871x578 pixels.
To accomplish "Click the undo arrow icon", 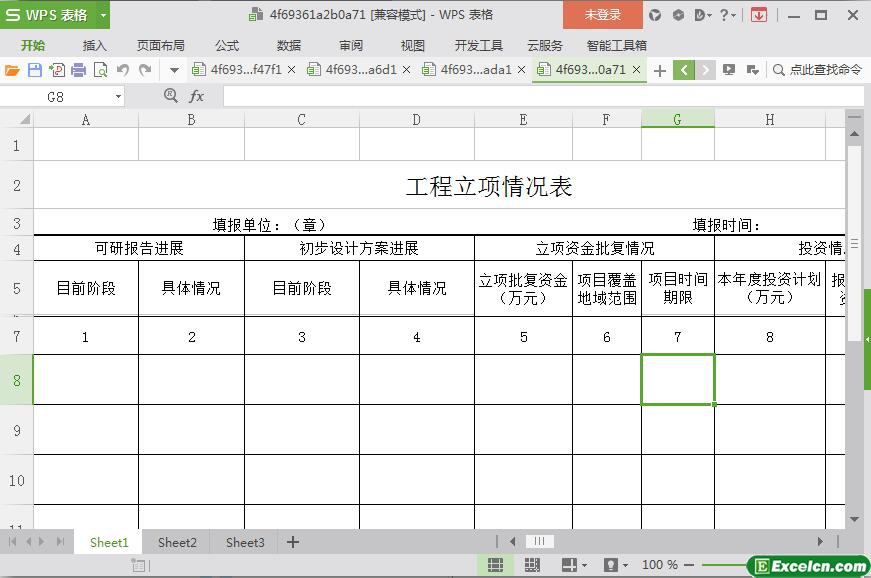I will tap(123, 70).
